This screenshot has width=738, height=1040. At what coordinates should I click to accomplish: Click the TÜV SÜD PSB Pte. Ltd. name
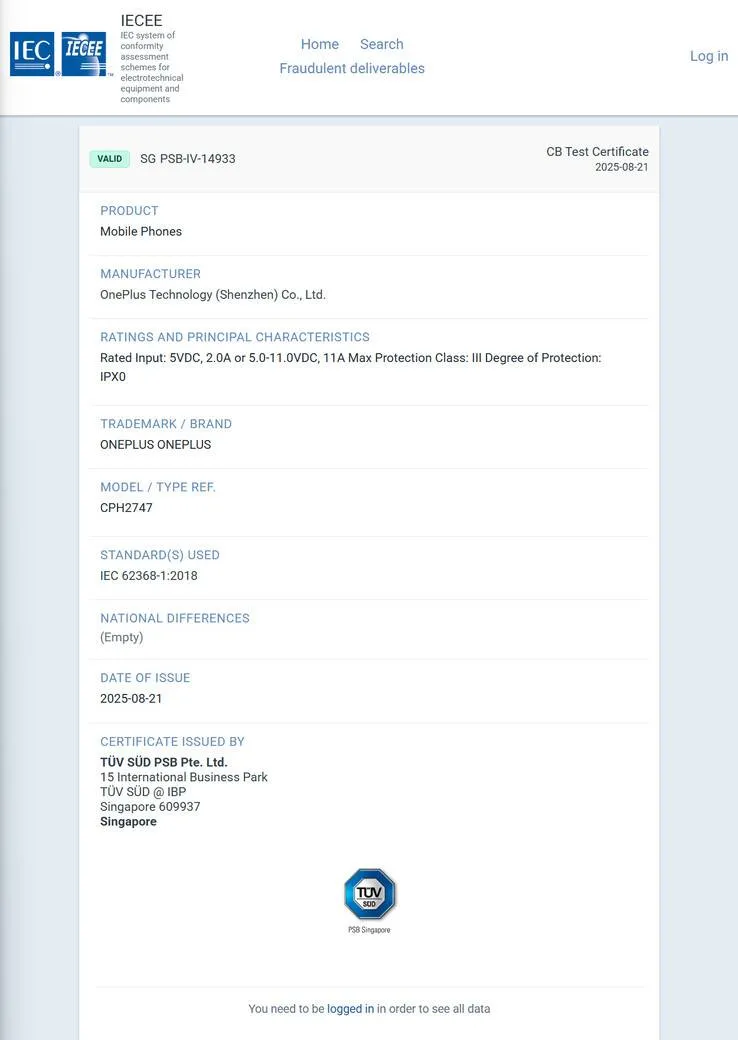[x=164, y=762]
